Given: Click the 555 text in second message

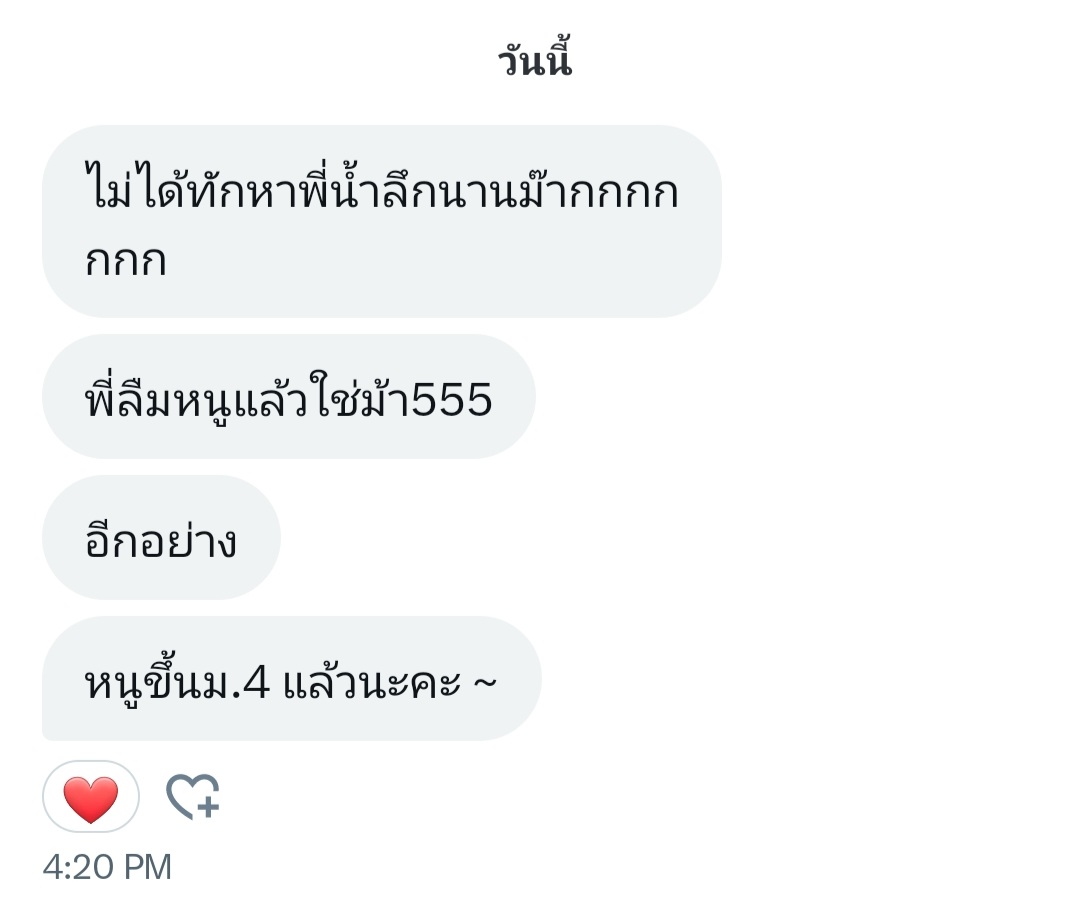Looking at the screenshot, I should click(x=452, y=400).
